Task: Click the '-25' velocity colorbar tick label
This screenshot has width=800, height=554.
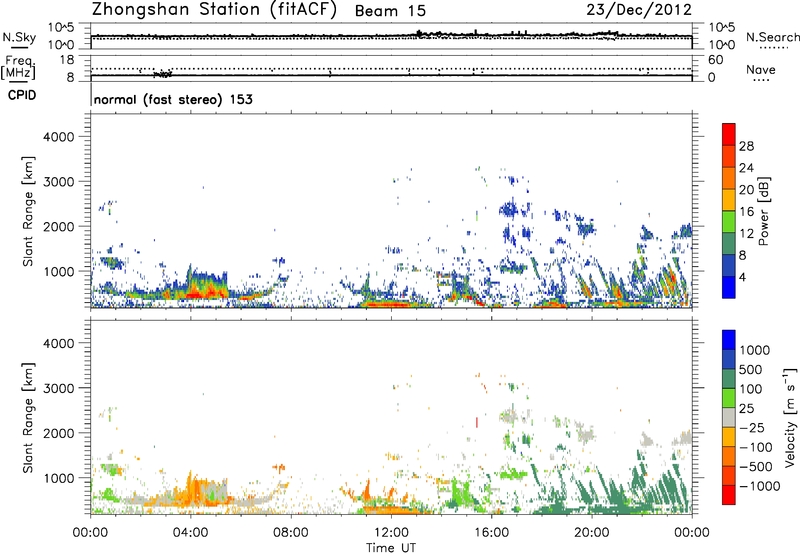Action: click(752, 427)
